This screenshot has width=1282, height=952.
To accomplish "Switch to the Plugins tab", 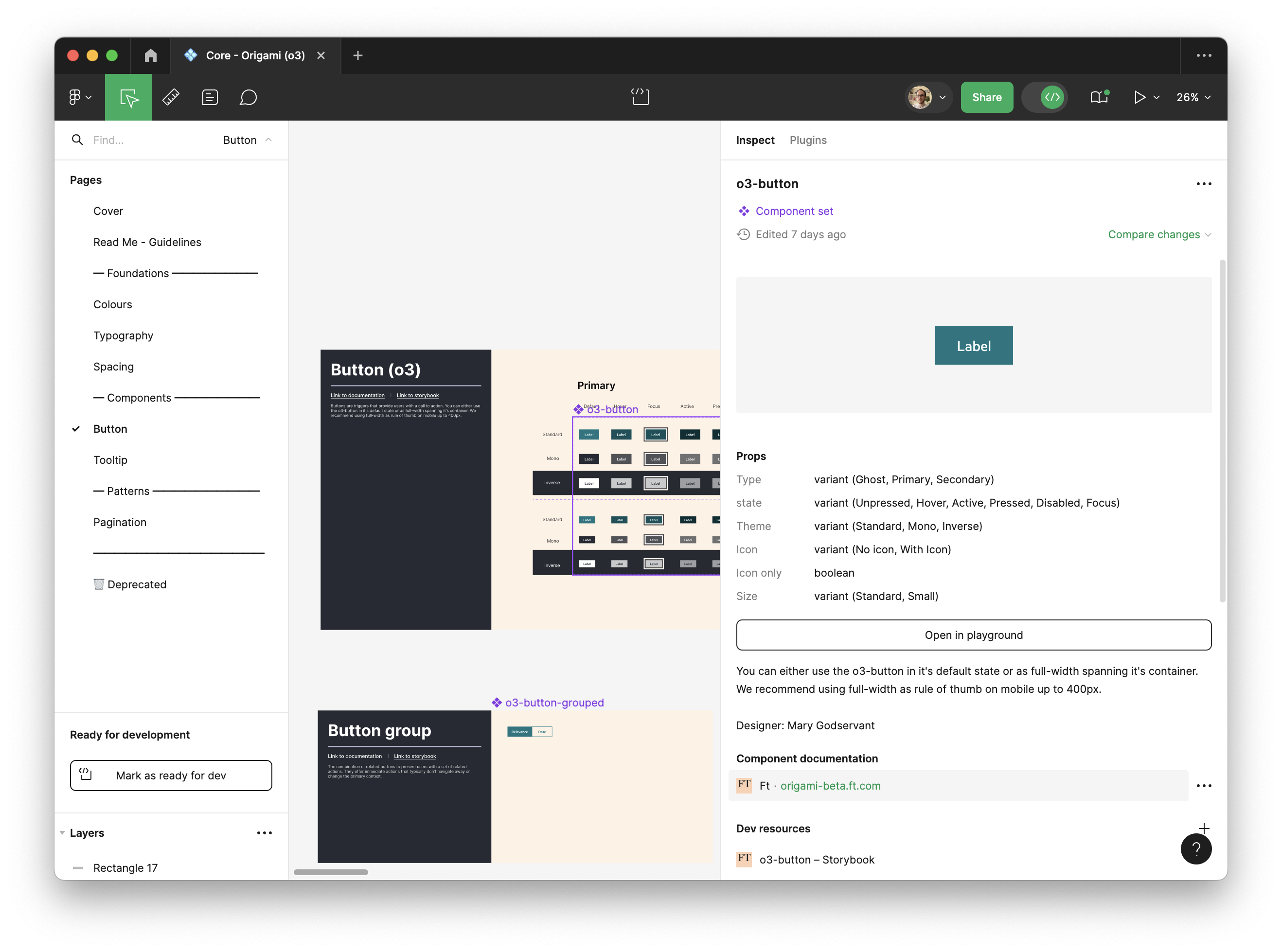I will click(x=808, y=140).
